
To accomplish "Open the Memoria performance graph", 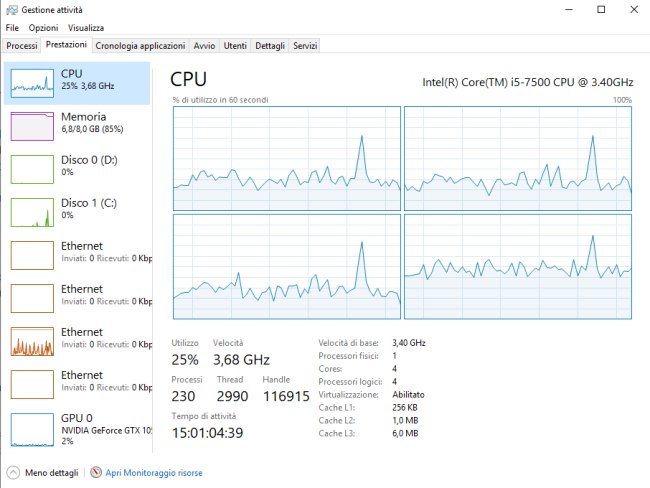I will click(x=30, y=126).
